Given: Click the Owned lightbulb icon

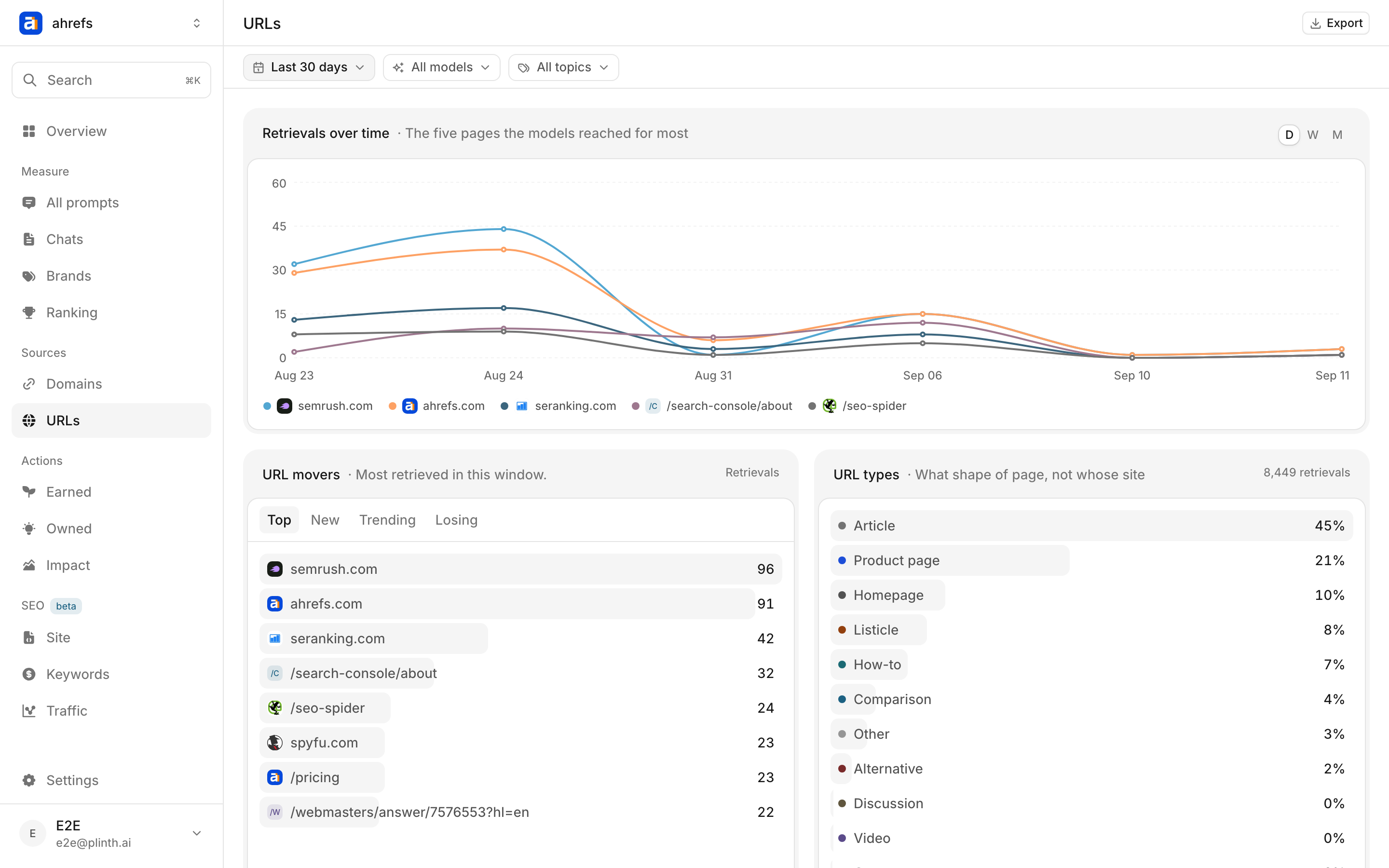Looking at the screenshot, I should coord(29,529).
